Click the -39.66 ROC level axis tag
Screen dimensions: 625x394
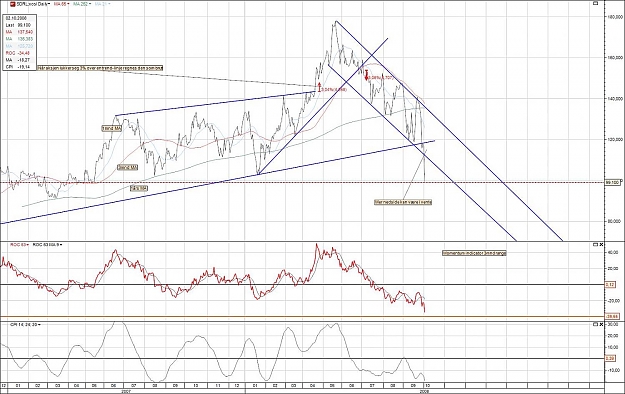pos(612,316)
